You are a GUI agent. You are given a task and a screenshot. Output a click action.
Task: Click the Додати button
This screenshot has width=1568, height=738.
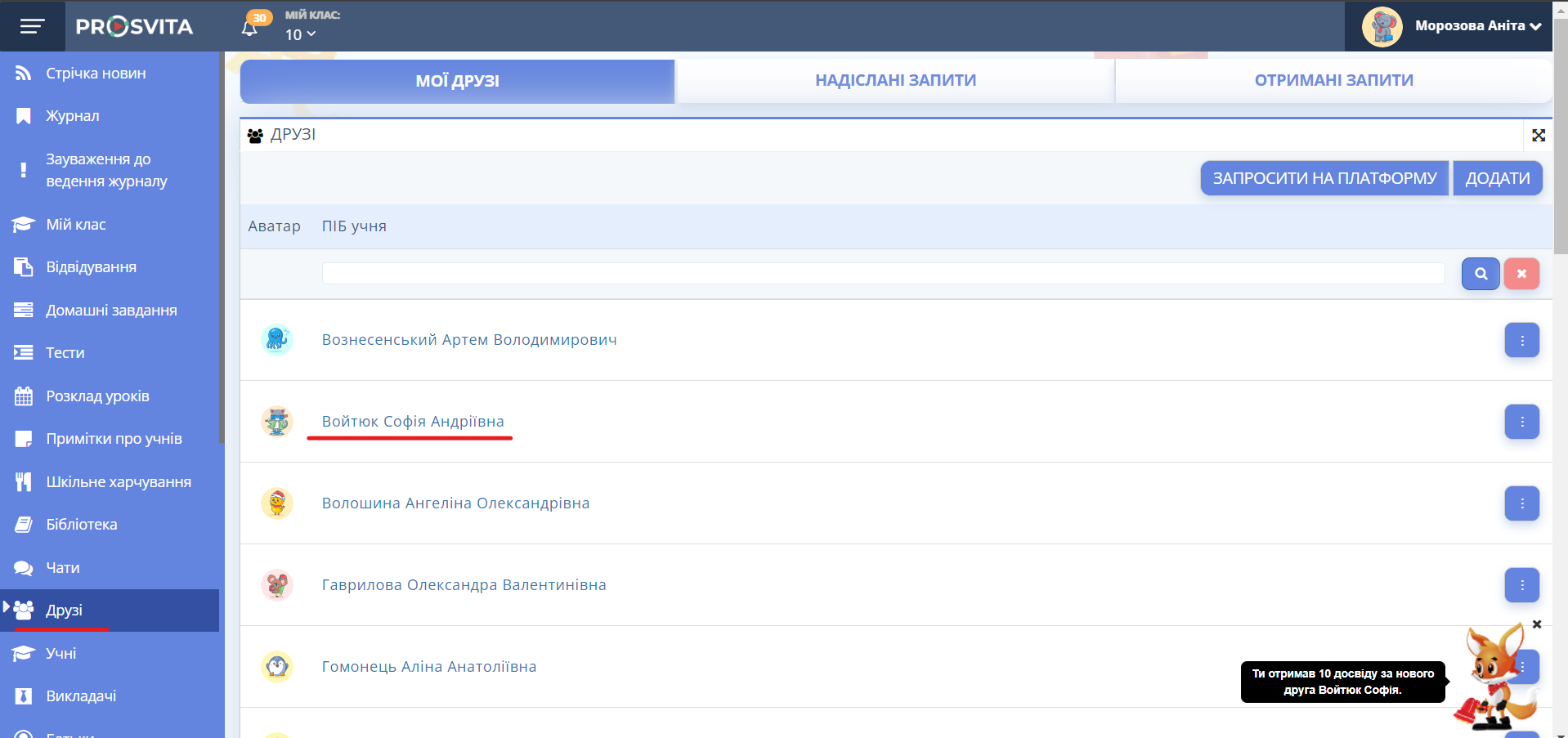coord(1497,178)
